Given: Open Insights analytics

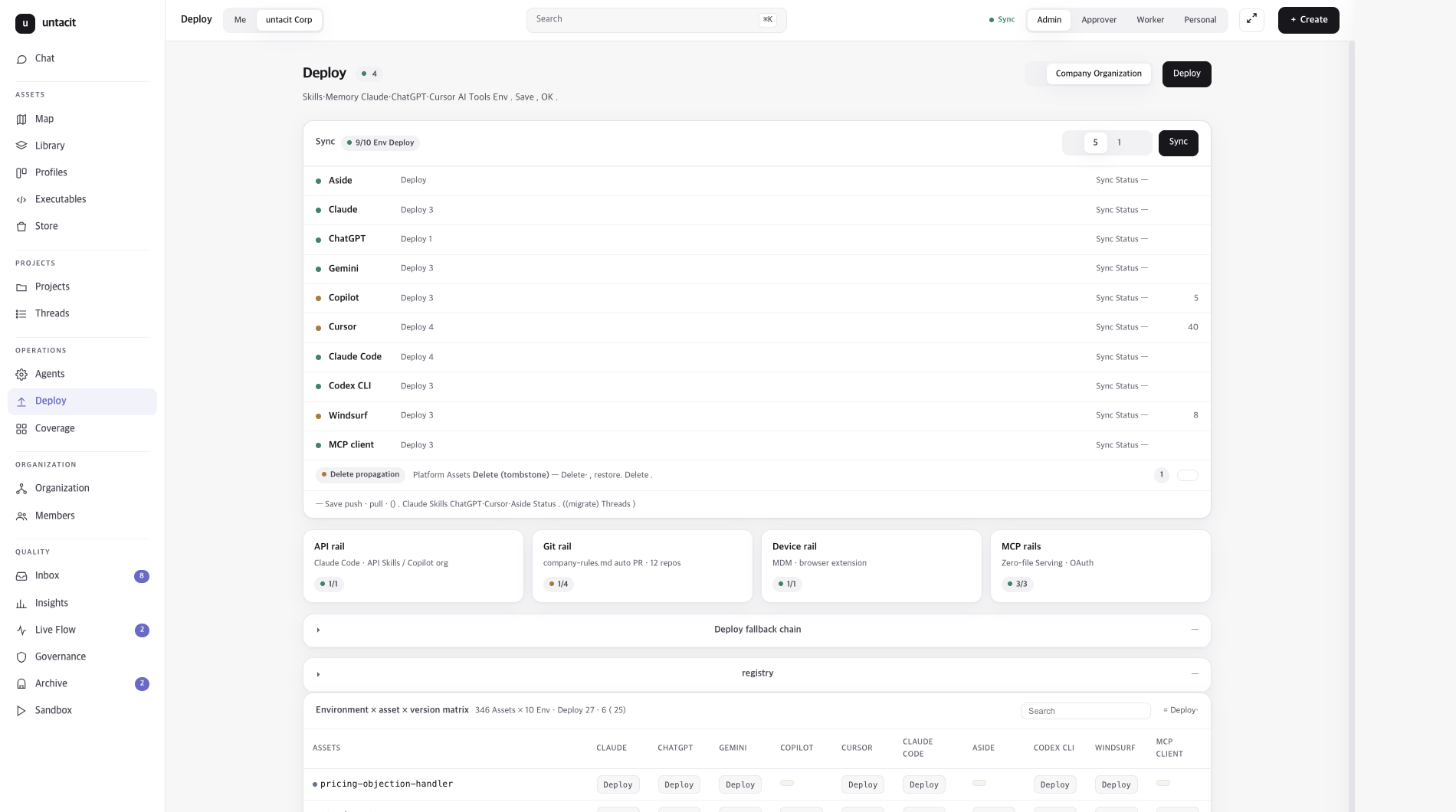Looking at the screenshot, I should point(82,603).
